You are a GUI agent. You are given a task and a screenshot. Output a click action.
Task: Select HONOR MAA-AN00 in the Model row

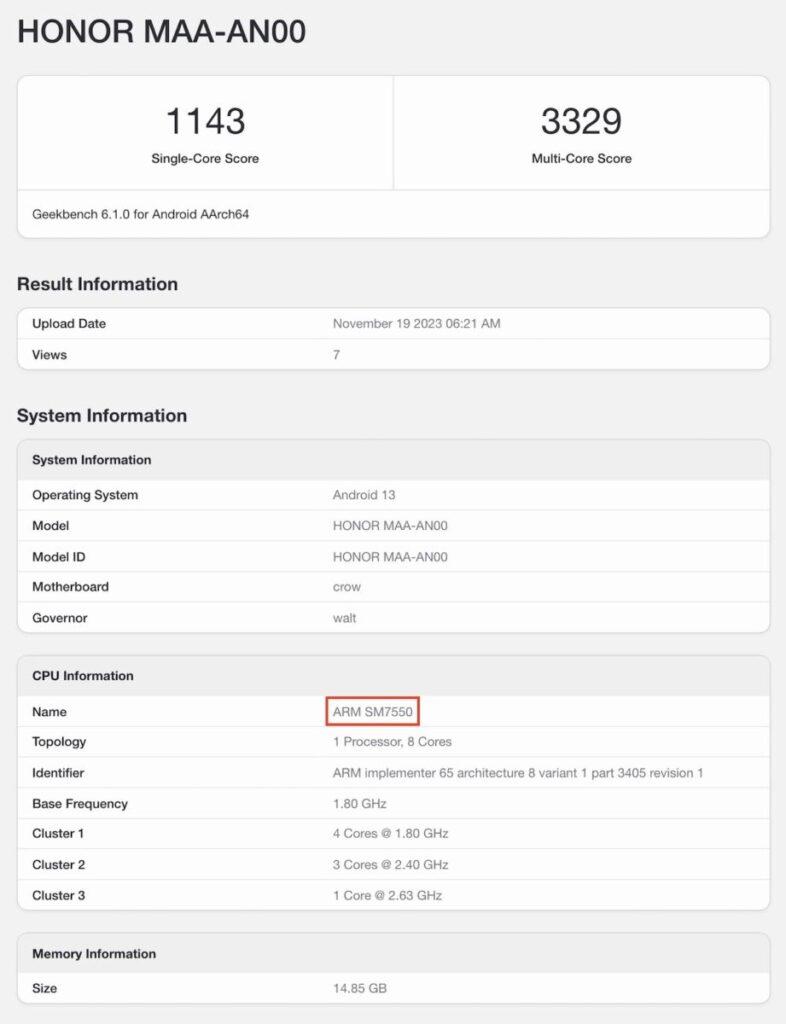pos(390,526)
